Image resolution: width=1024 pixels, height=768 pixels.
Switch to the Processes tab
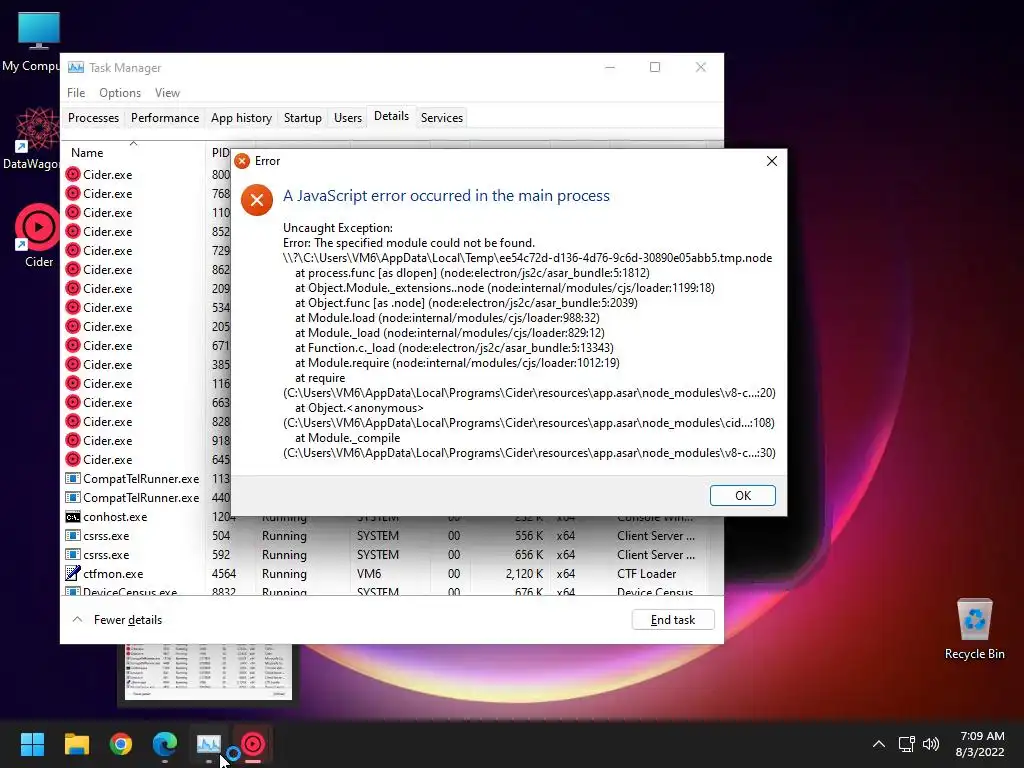click(x=93, y=118)
